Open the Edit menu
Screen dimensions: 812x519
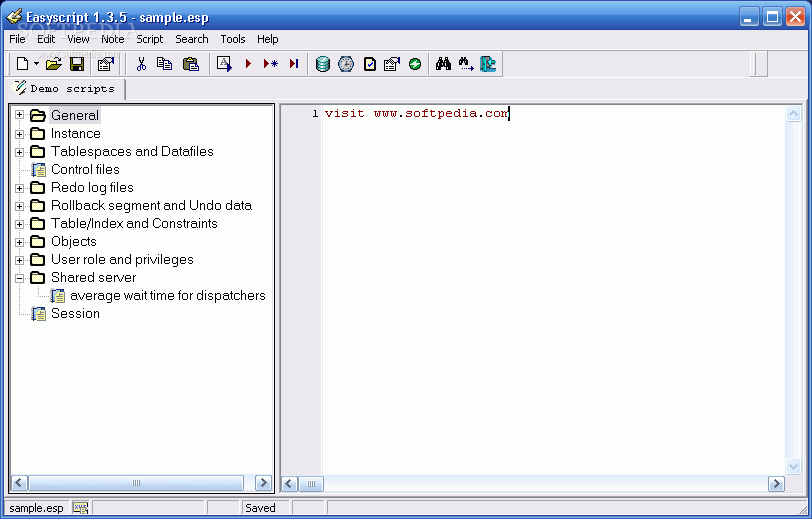[46, 39]
